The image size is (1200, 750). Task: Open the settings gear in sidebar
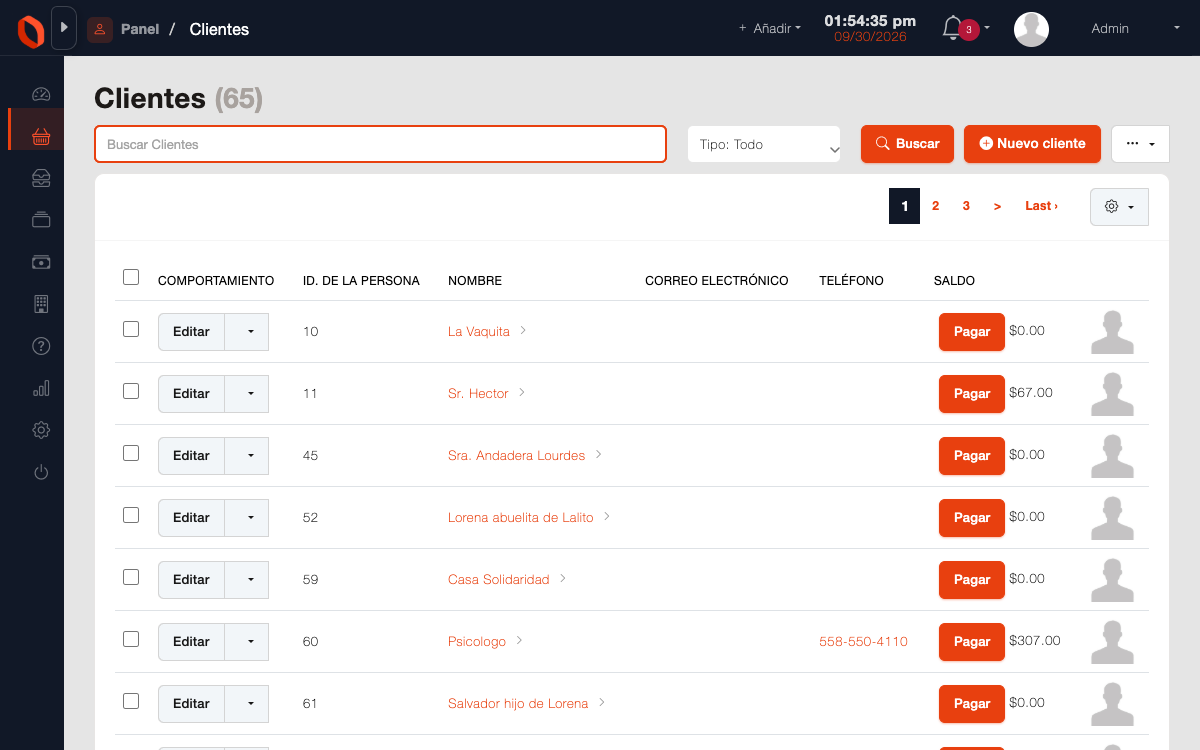point(41,430)
